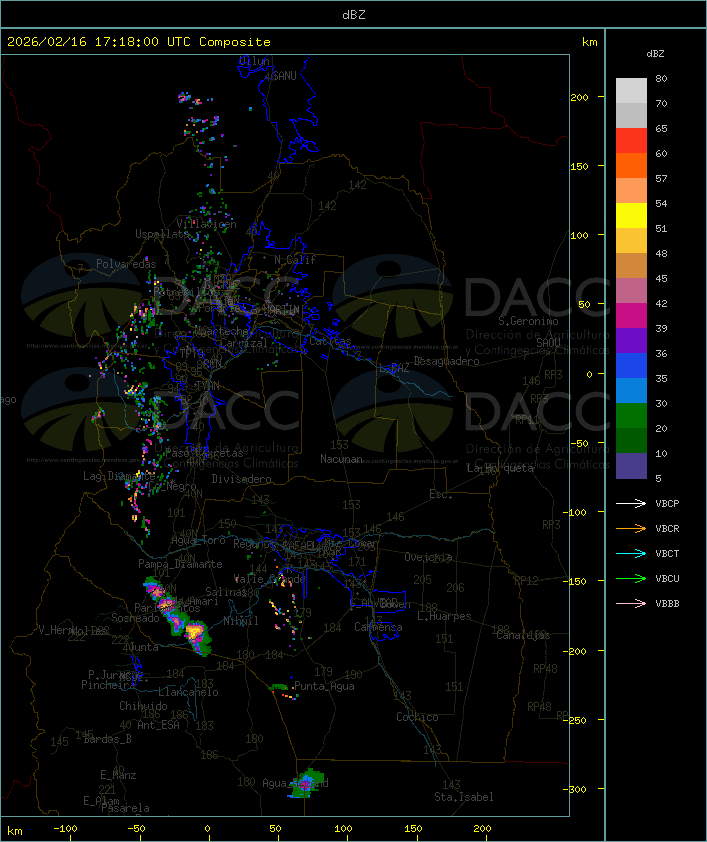Click the 'N_Calif' map label
707x842 pixels.
coord(295,260)
